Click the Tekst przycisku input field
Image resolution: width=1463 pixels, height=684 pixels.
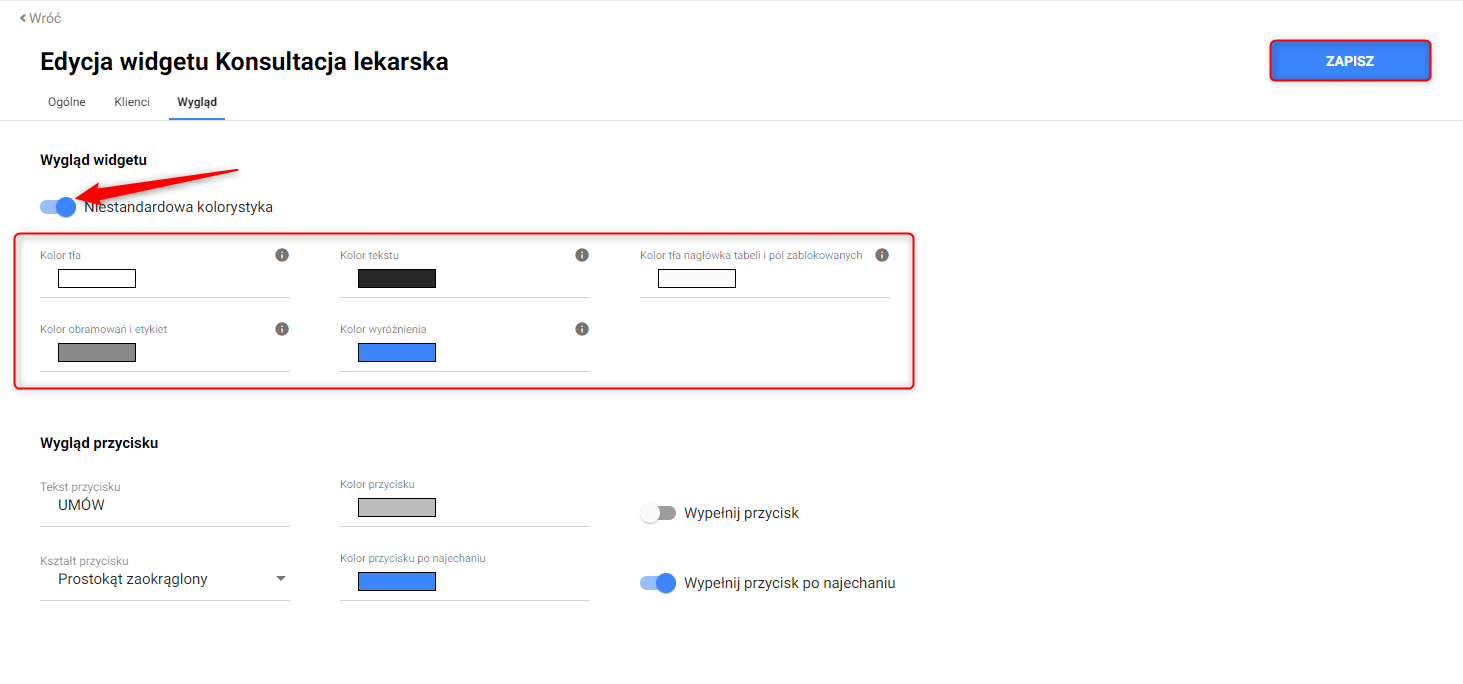165,506
